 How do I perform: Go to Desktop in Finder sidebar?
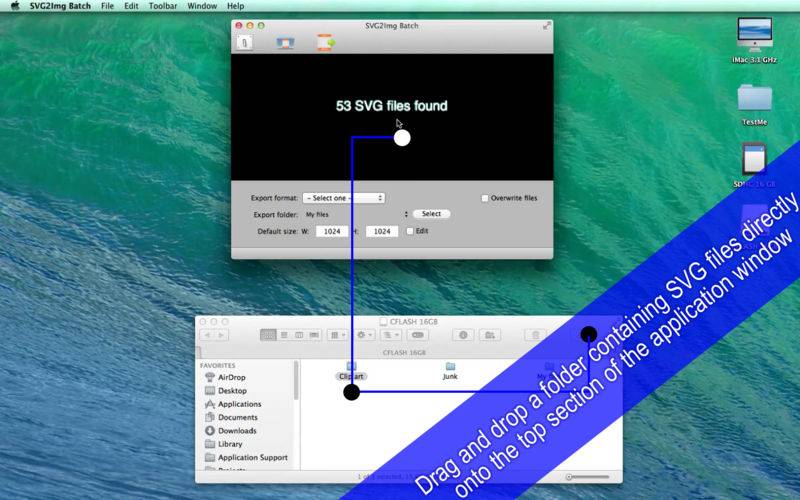coord(226,390)
